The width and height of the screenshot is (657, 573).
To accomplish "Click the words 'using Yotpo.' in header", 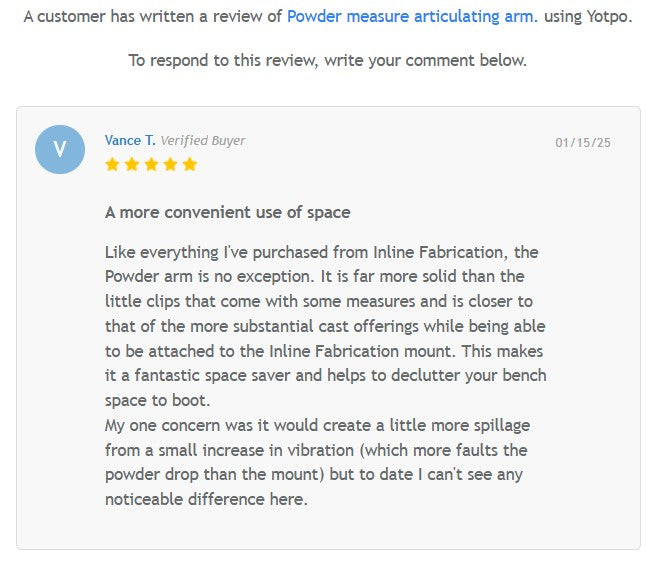I will coord(588,17).
